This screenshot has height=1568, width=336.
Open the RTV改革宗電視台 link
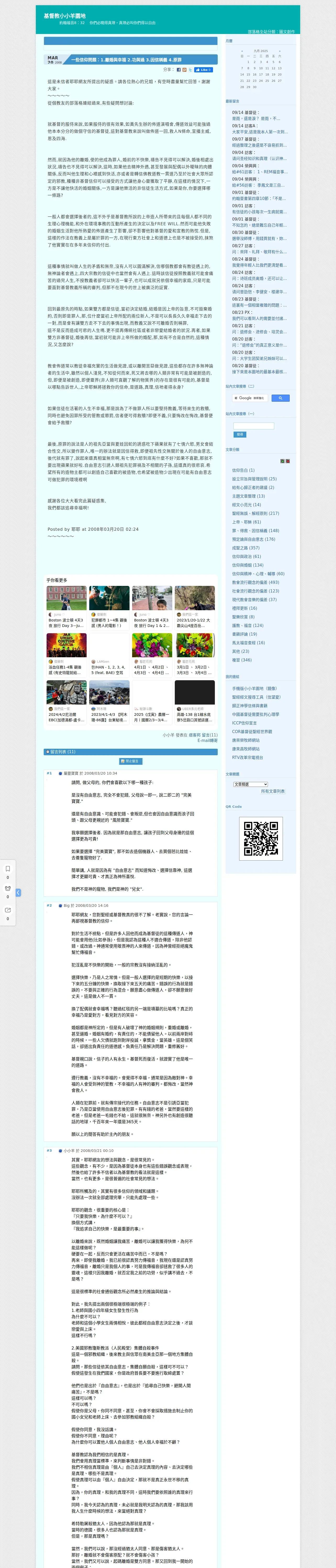[x=248, y=758]
